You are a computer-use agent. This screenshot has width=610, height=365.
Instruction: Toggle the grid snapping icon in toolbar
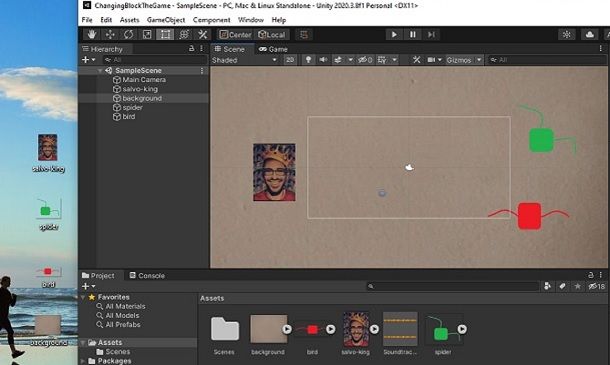(x=304, y=35)
